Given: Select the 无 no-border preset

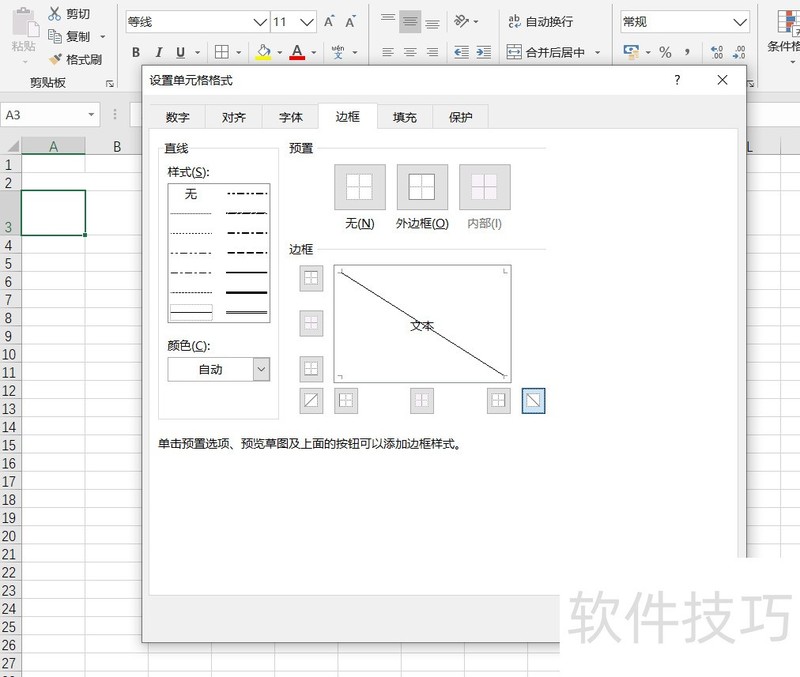Looking at the screenshot, I should pyautogui.click(x=359, y=187).
